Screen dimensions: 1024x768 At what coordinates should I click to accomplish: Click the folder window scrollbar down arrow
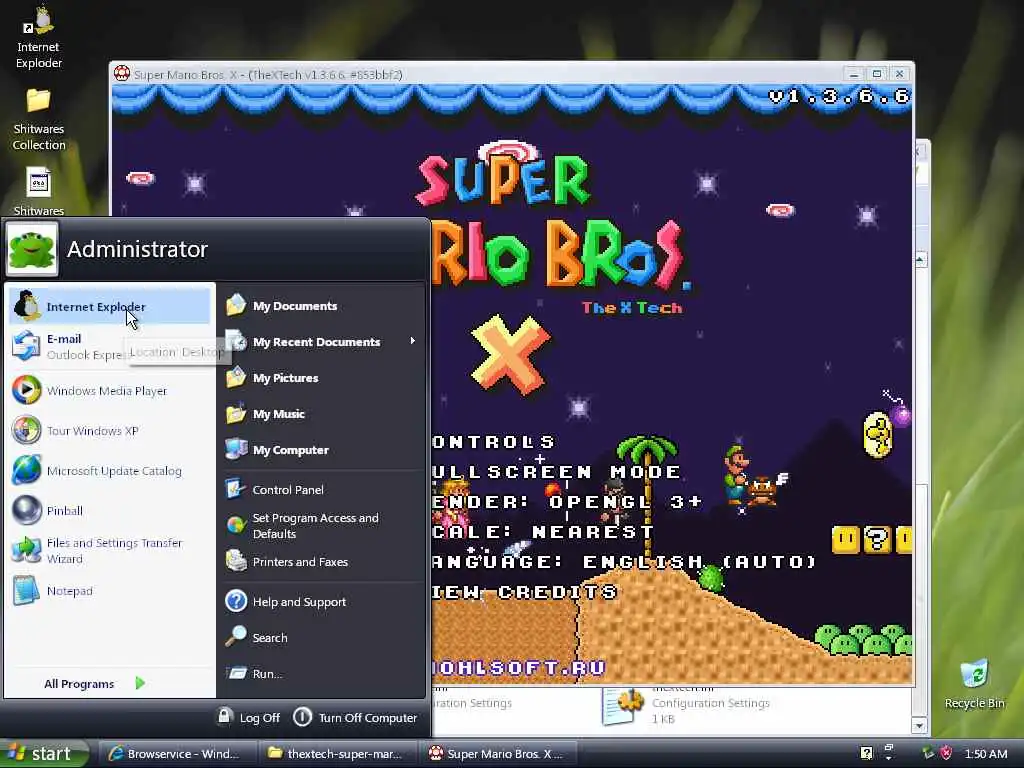[920, 726]
